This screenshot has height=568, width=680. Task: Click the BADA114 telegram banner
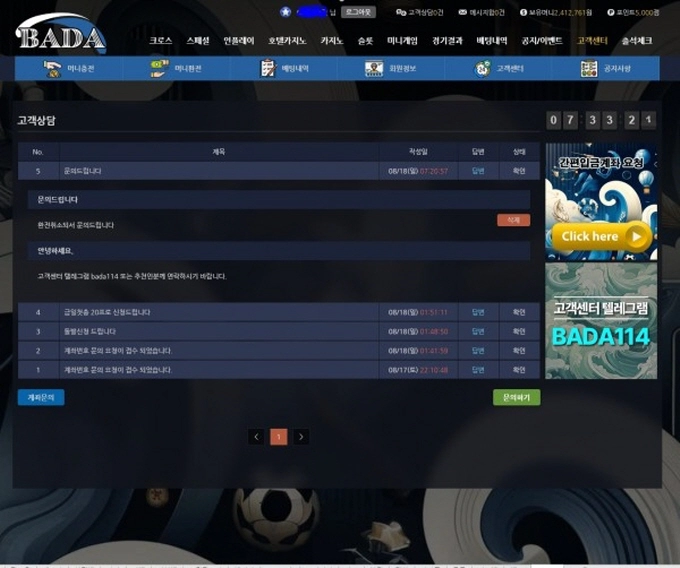601,321
